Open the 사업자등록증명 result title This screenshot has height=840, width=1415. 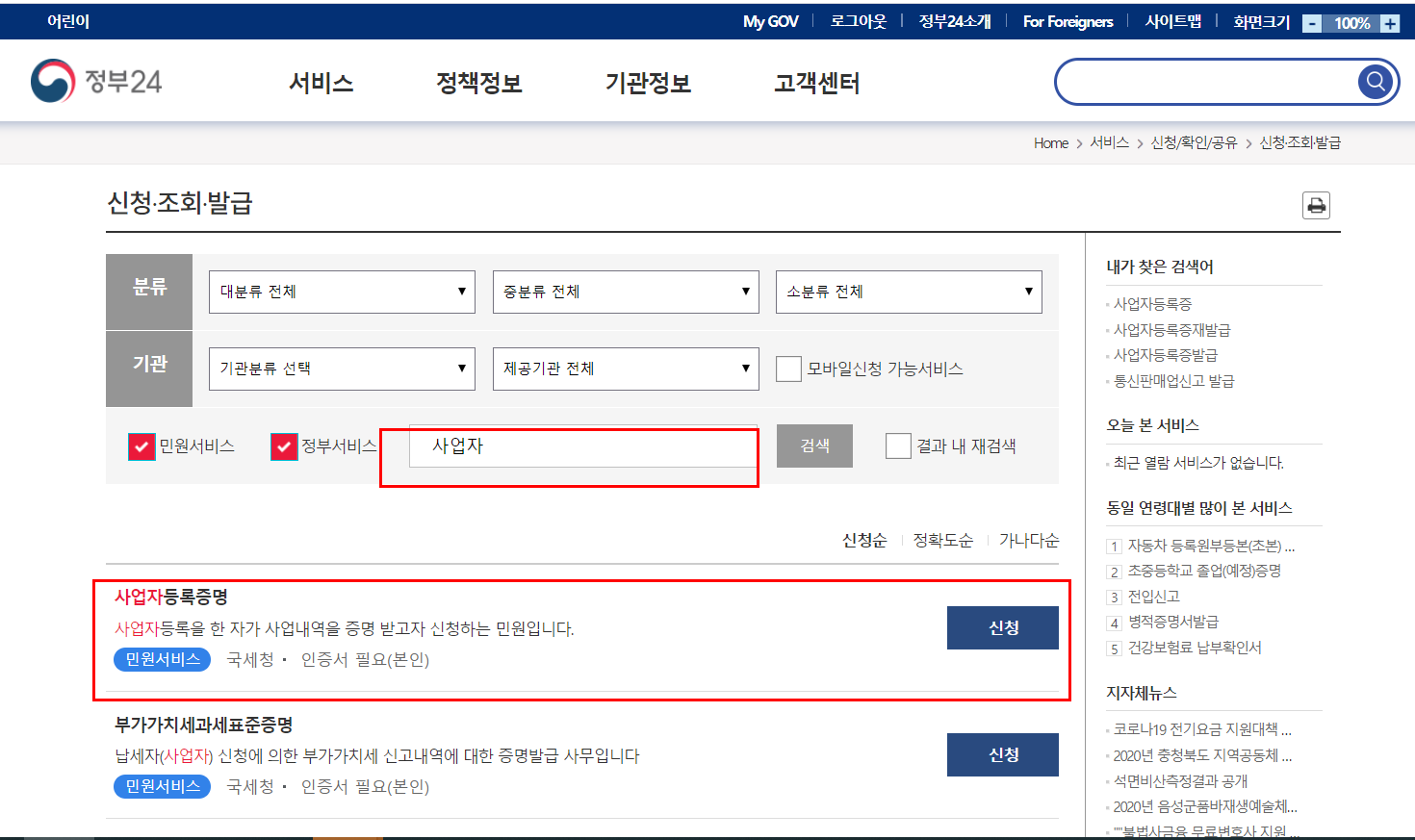171,597
